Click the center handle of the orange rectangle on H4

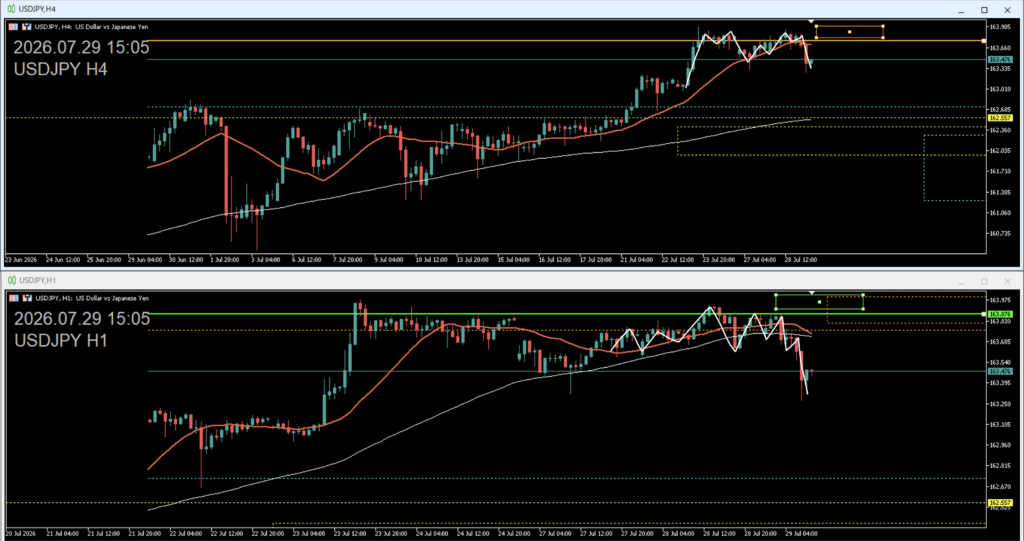point(850,31)
